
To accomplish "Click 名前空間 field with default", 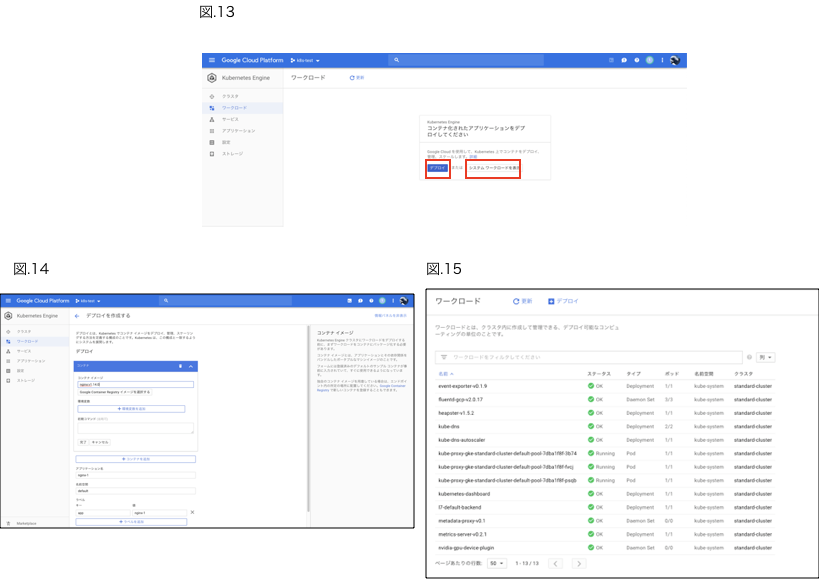I will (x=136, y=491).
